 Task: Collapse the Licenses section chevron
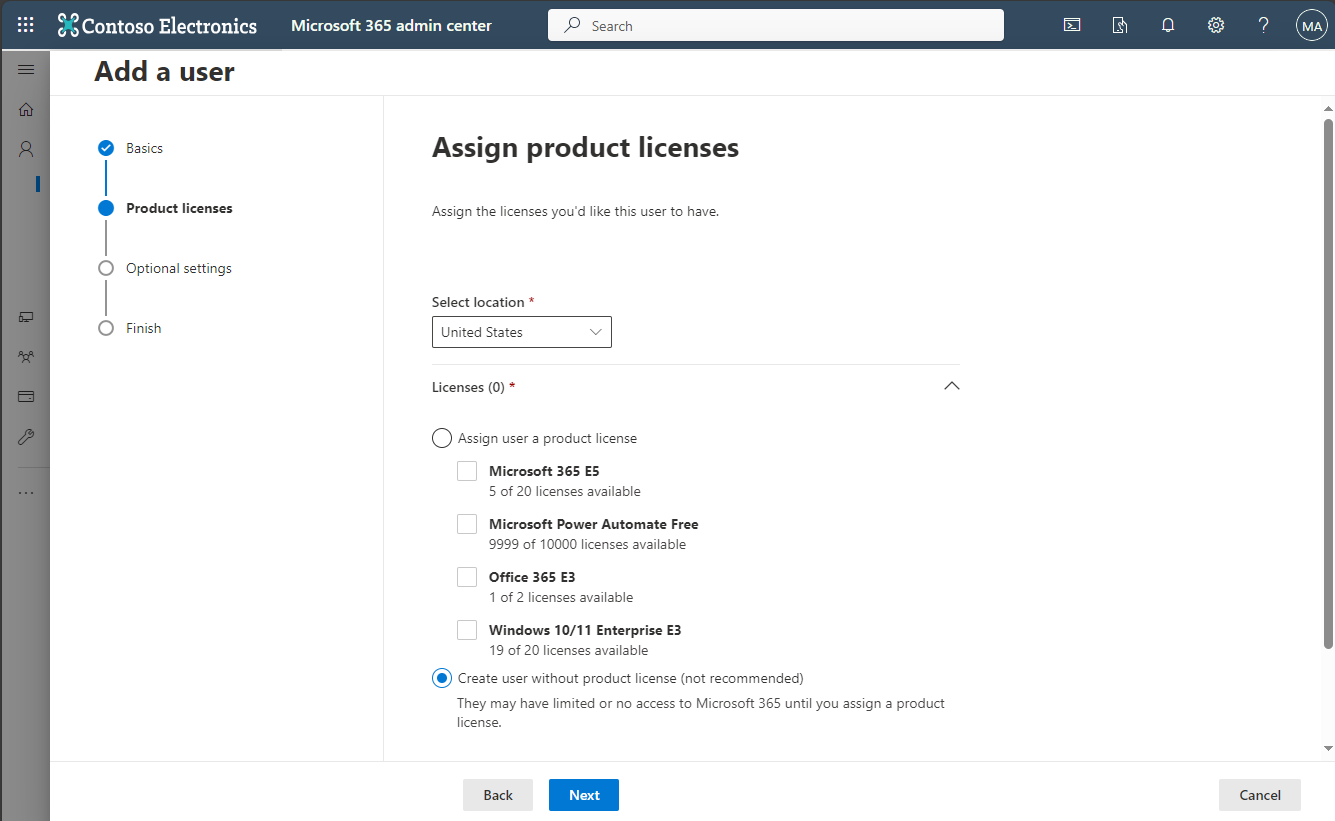[951, 386]
